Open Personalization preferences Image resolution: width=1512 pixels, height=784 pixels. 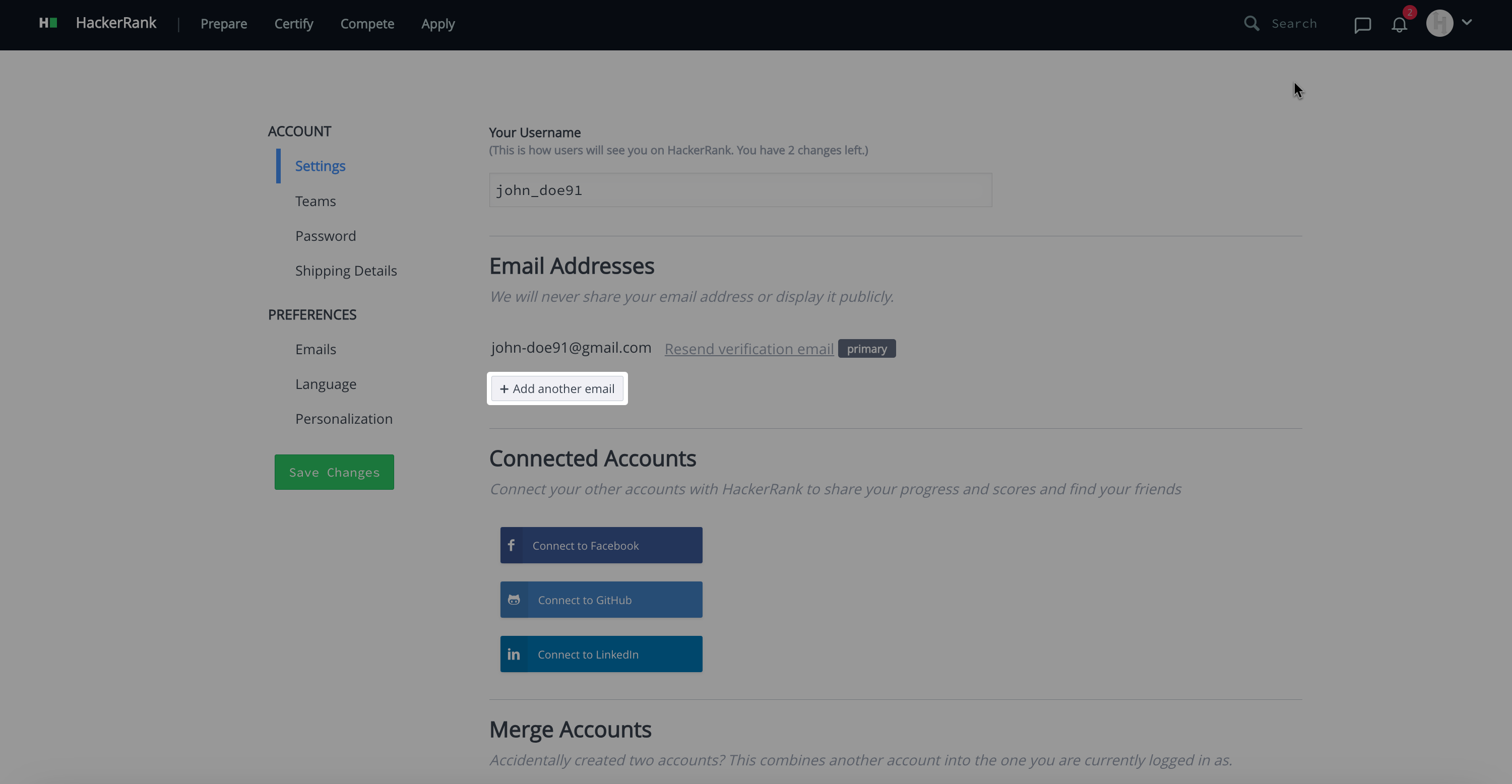[x=344, y=419]
